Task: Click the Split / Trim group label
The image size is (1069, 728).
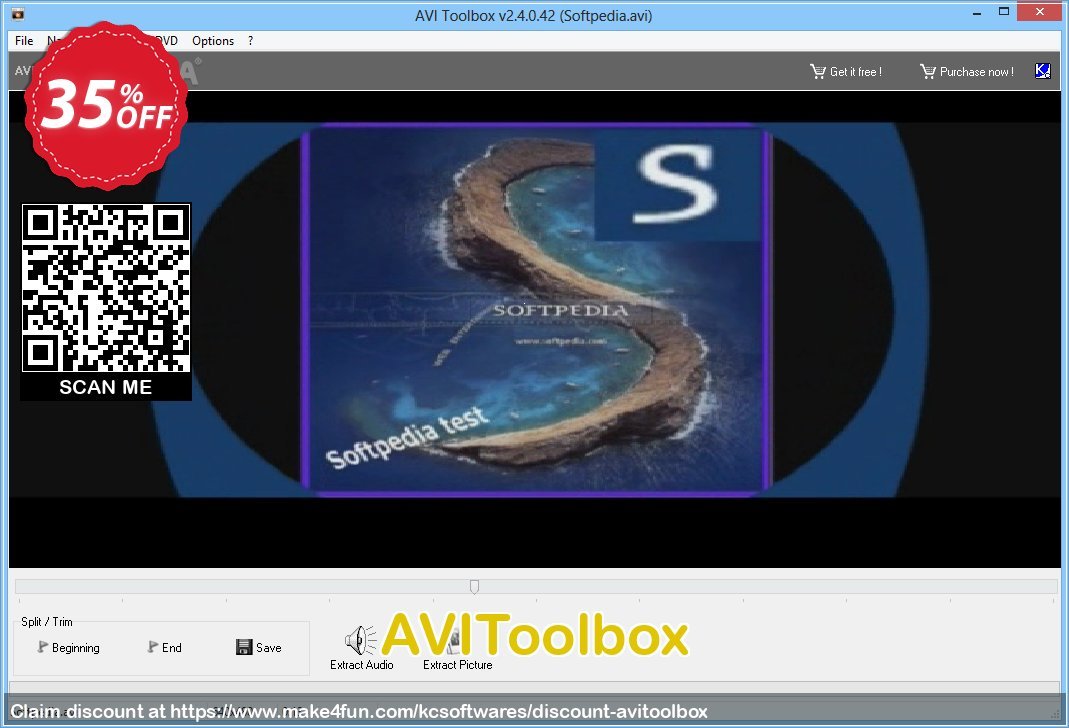Action: click(x=46, y=622)
